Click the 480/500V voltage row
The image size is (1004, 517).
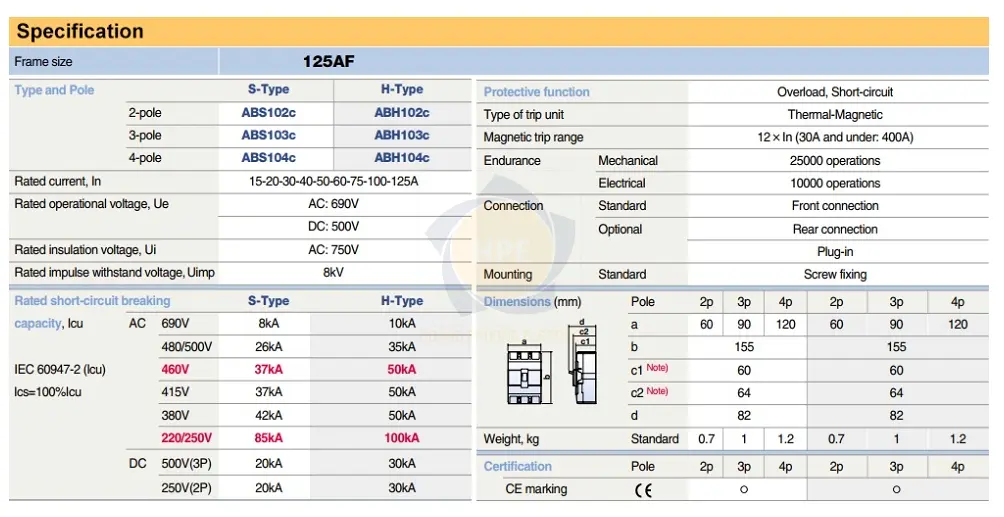[x=186, y=347]
